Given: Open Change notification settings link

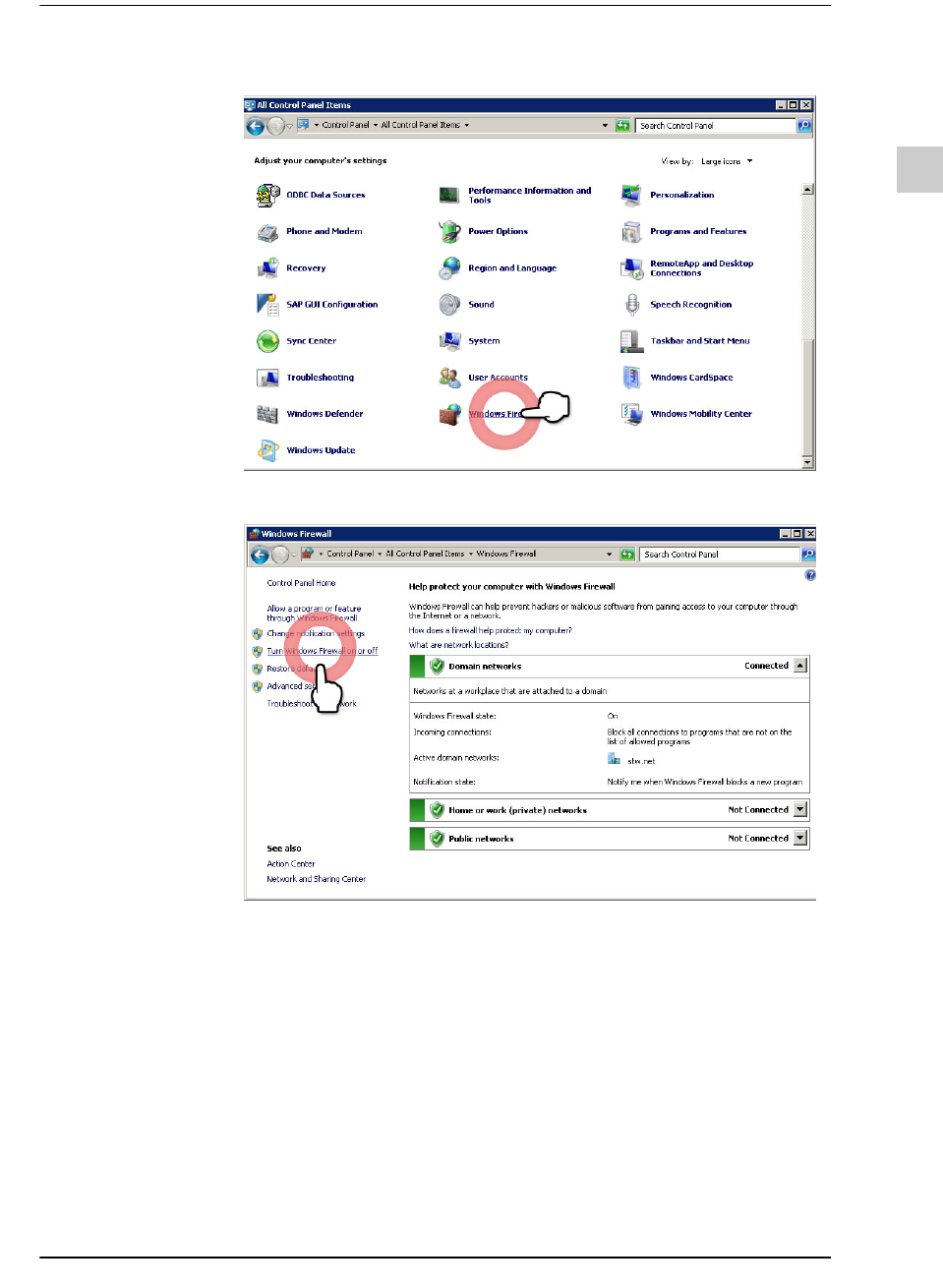Looking at the screenshot, I should [316, 634].
